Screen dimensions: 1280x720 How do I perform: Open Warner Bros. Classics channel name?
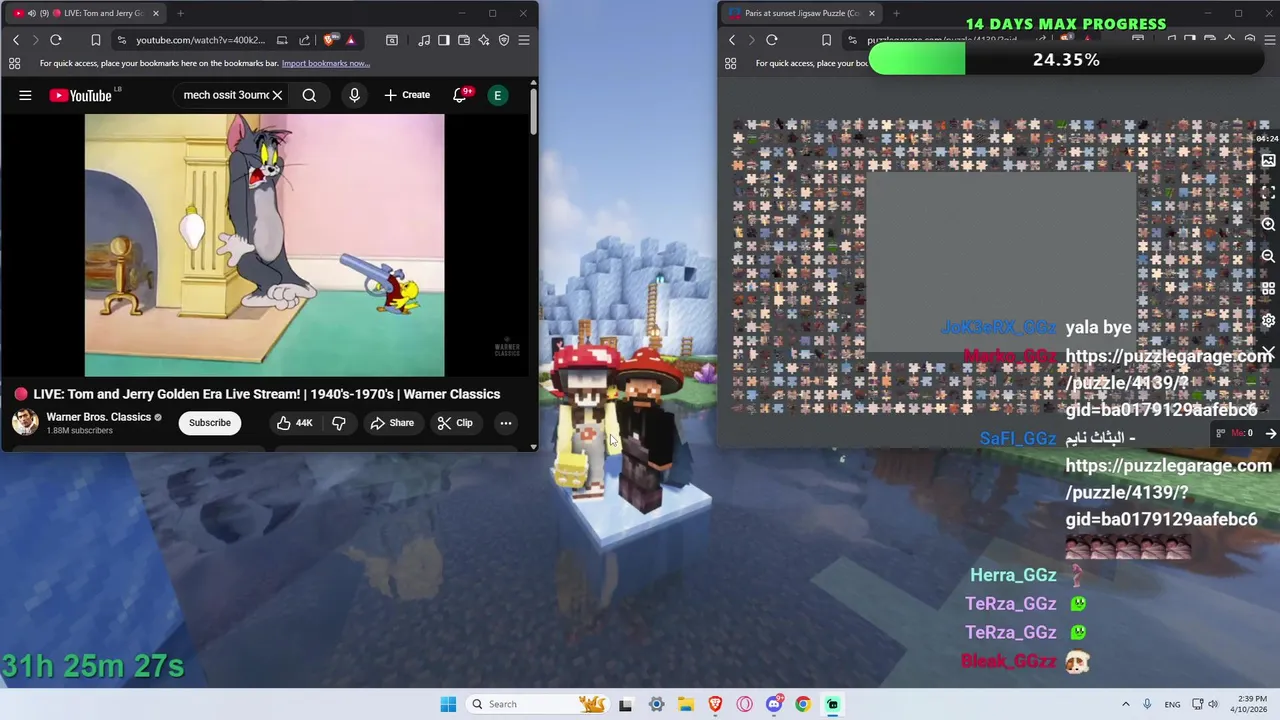pyautogui.click(x=98, y=417)
